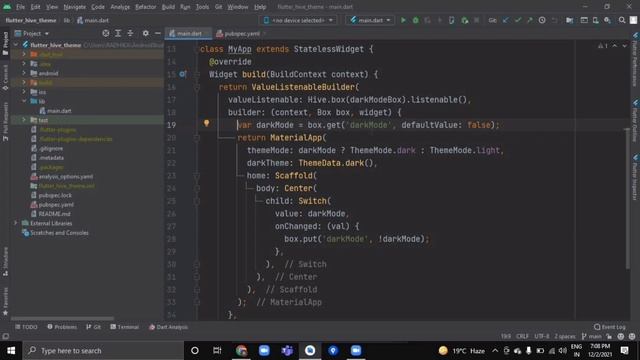Viewport: 640px width, 360px height.
Task: Open the main.dart run configuration dropdown
Action: click(370, 20)
